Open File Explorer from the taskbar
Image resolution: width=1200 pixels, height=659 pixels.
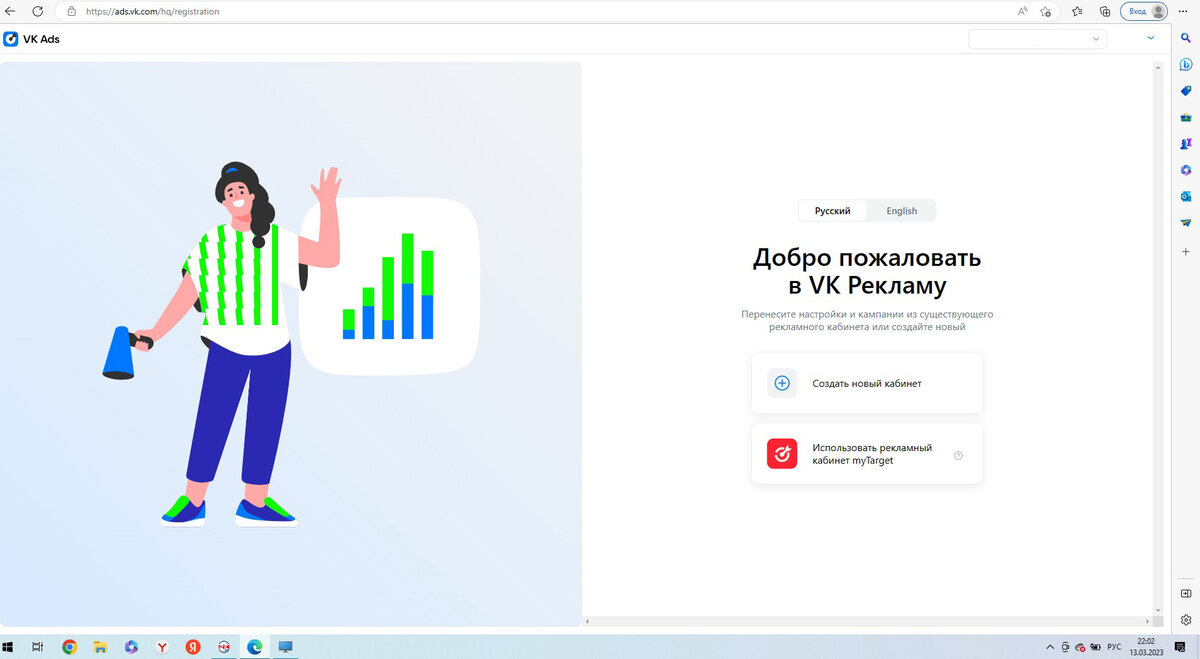100,647
